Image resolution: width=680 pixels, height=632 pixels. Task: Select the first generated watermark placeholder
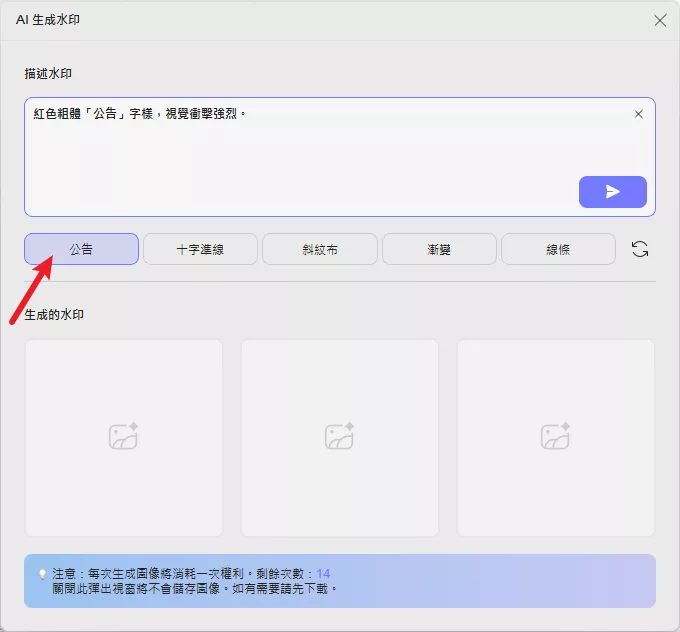pos(124,438)
